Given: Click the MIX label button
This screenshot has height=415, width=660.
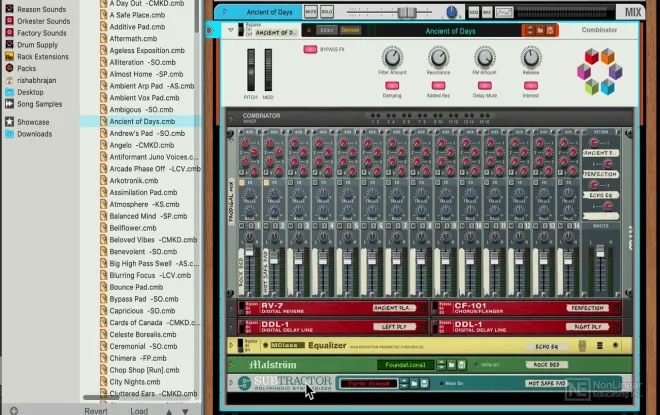Looking at the screenshot, I should click(x=633, y=12).
